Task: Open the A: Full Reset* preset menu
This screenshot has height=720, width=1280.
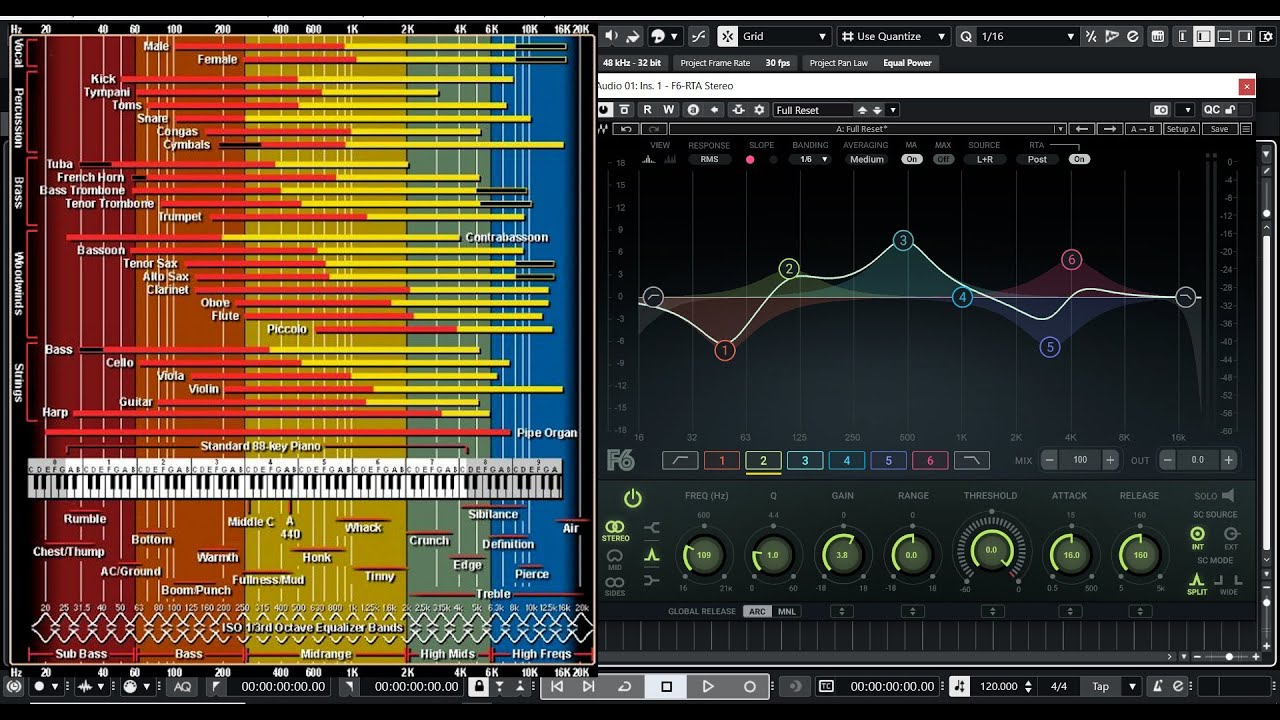Action: tap(867, 129)
